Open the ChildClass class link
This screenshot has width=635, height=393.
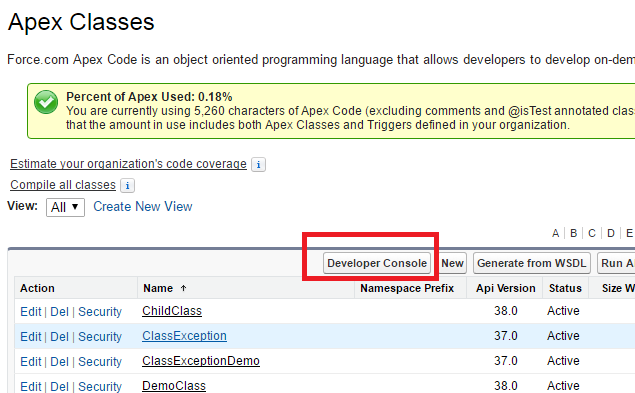172,311
